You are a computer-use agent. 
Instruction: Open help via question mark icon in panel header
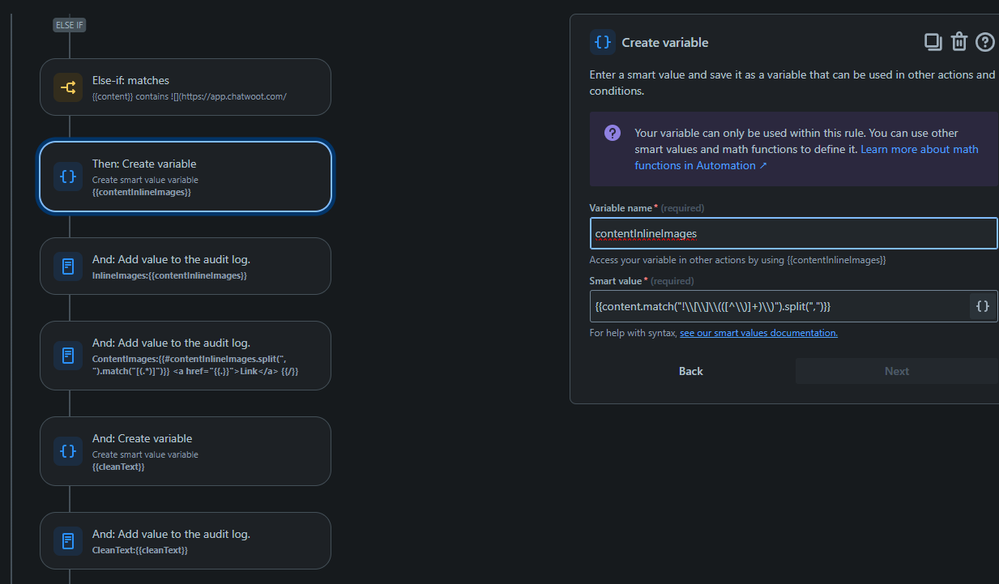pos(984,42)
